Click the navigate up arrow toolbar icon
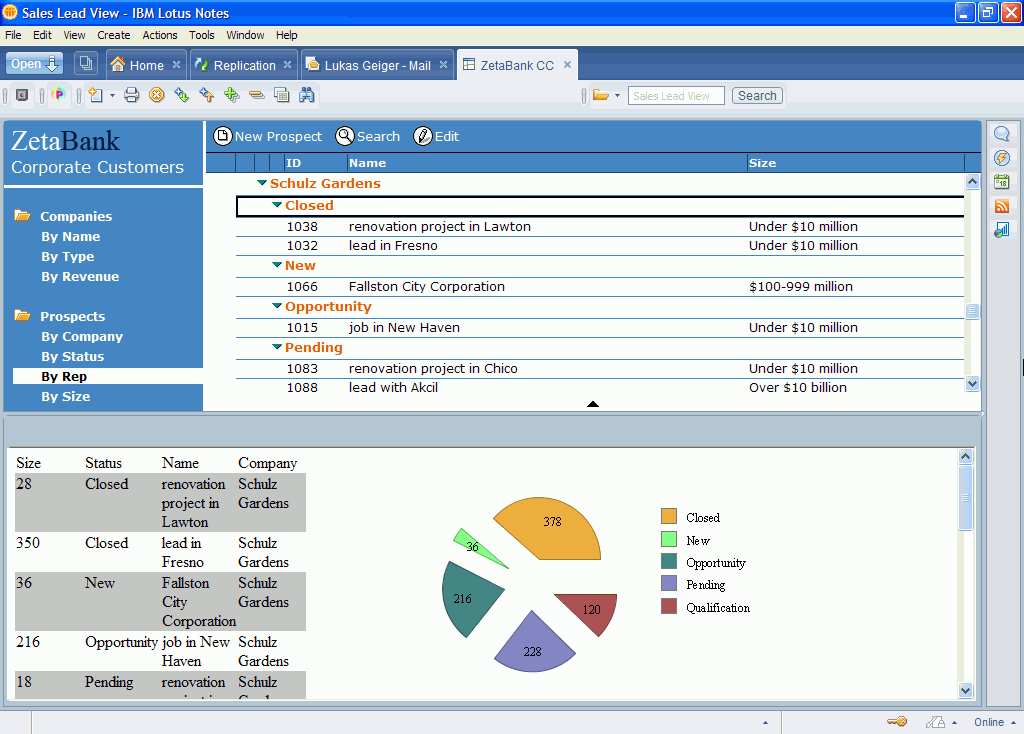The width and height of the screenshot is (1024, 734). (207, 95)
